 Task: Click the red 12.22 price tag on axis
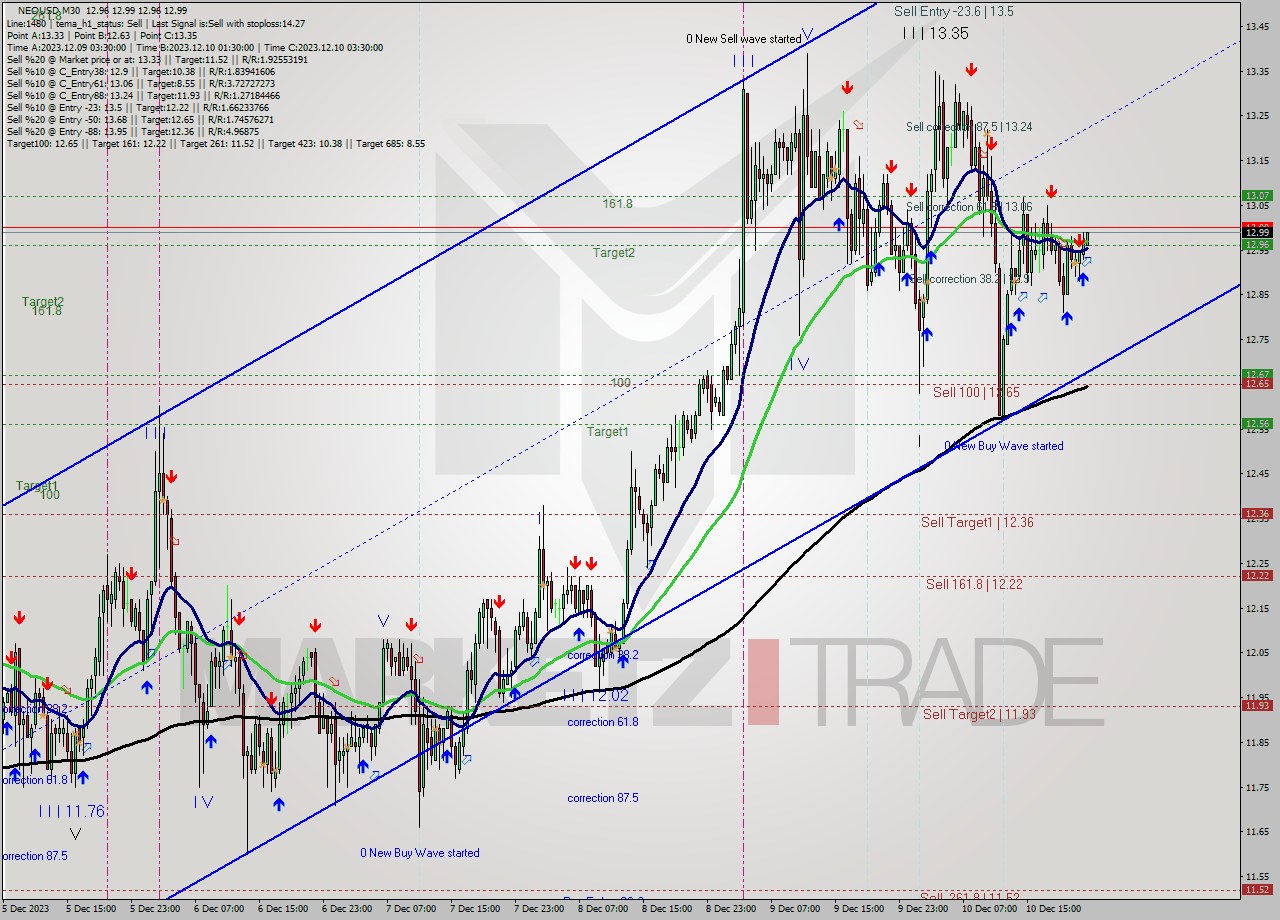coord(1257,575)
